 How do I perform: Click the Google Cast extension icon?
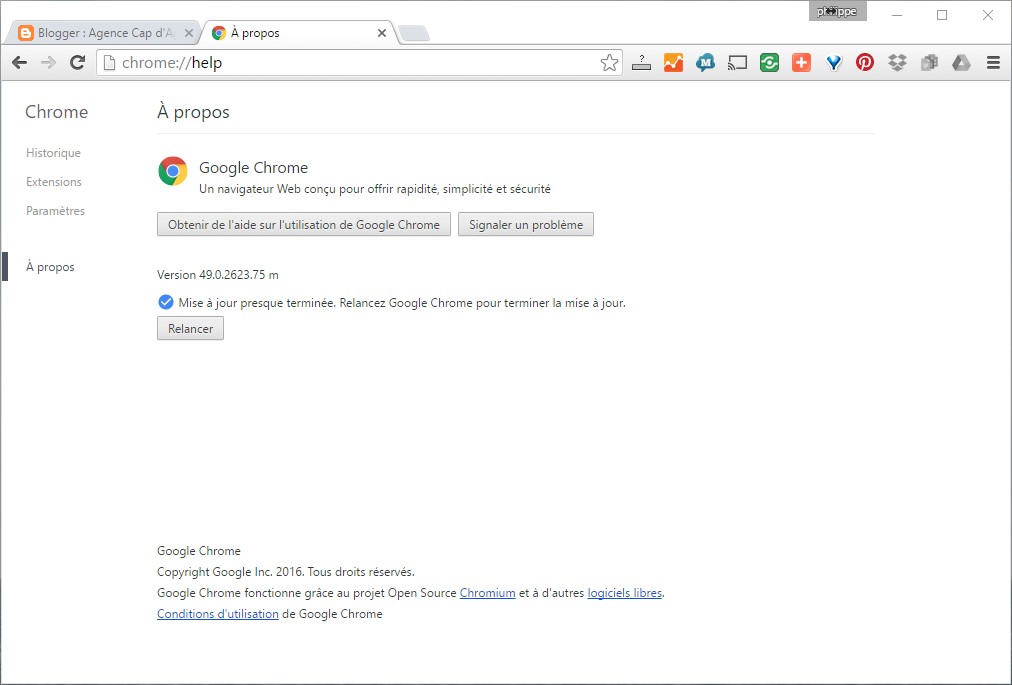737,63
